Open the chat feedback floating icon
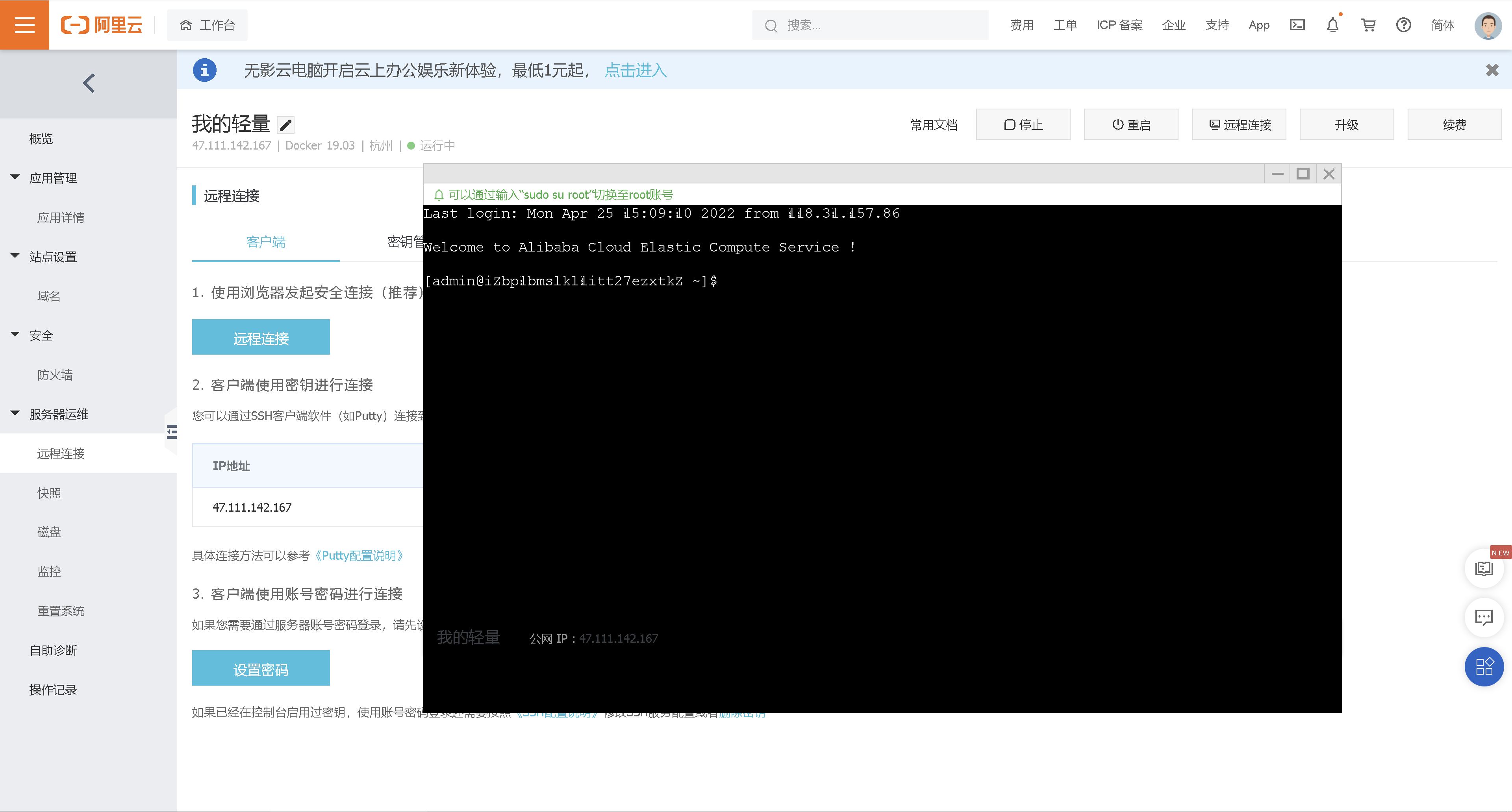 tap(1484, 617)
